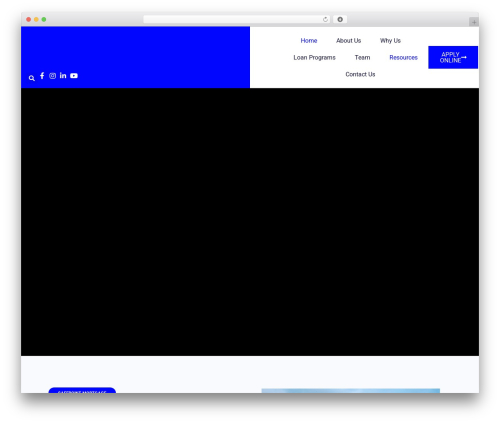Navigate to the Team page

(362, 58)
